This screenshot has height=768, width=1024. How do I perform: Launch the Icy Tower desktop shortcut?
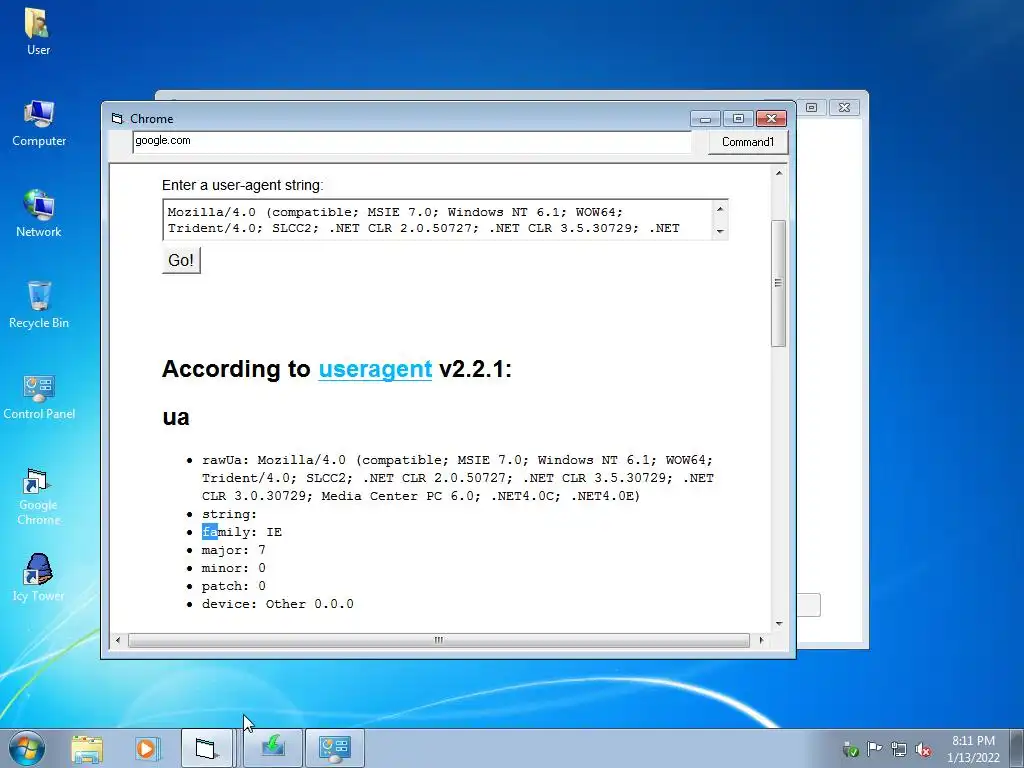pyautogui.click(x=39, y=578)
